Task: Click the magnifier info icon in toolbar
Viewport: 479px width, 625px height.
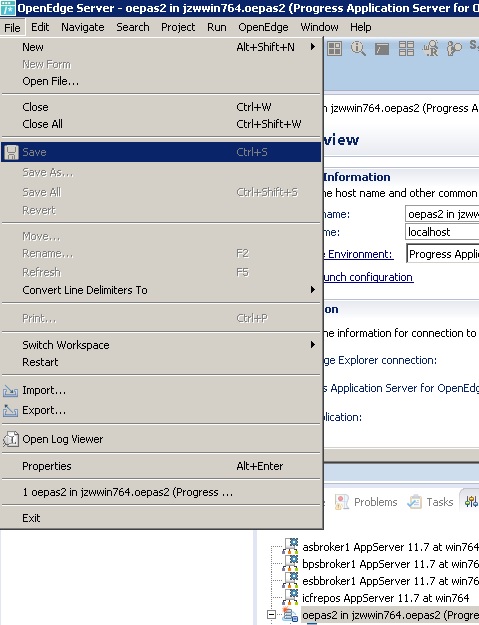Action: (x=358, y=49)
